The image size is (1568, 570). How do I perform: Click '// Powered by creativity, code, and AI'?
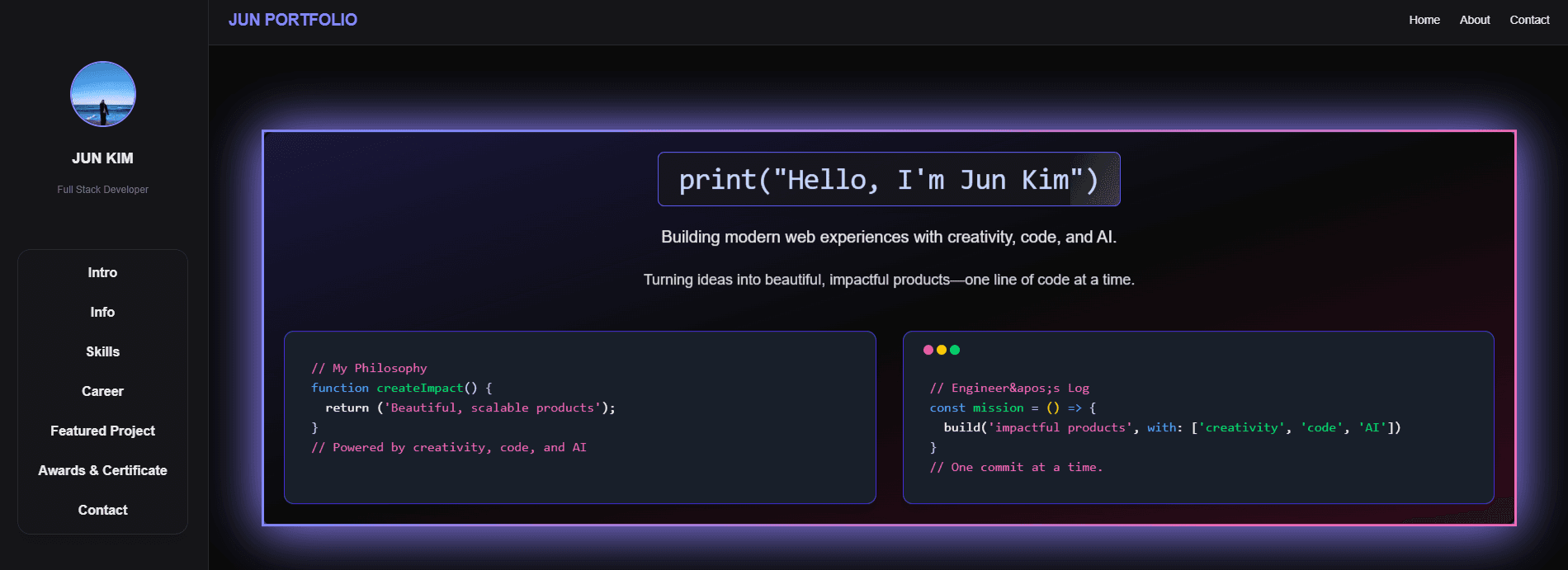click(x=449, y=447)
